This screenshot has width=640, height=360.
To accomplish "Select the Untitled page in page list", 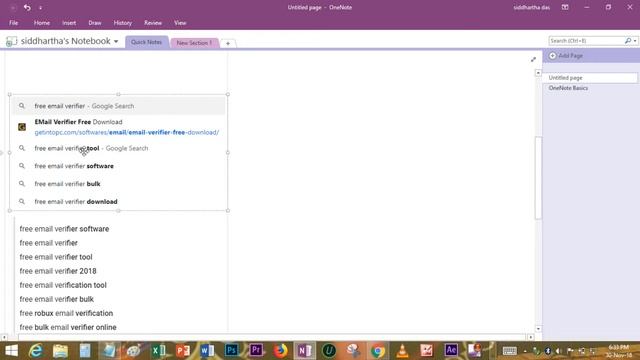I will click(x=590, y=78).
